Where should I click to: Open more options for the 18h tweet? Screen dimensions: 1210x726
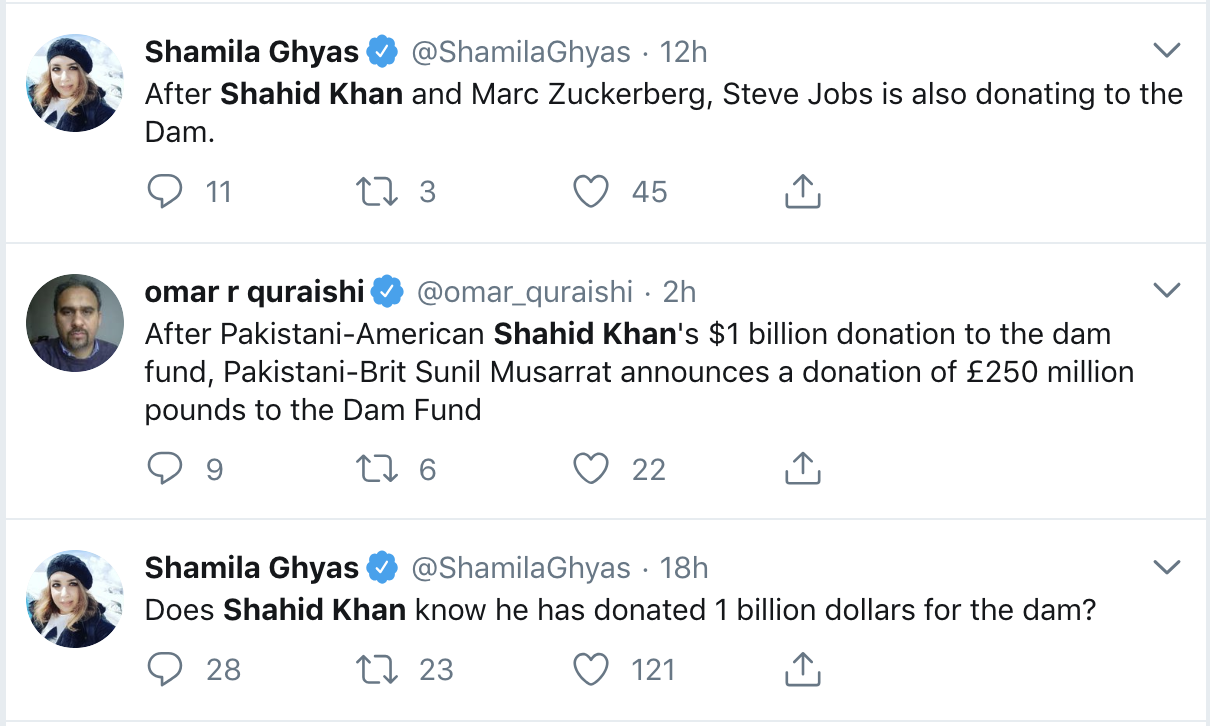click(x=1167, y=567)
